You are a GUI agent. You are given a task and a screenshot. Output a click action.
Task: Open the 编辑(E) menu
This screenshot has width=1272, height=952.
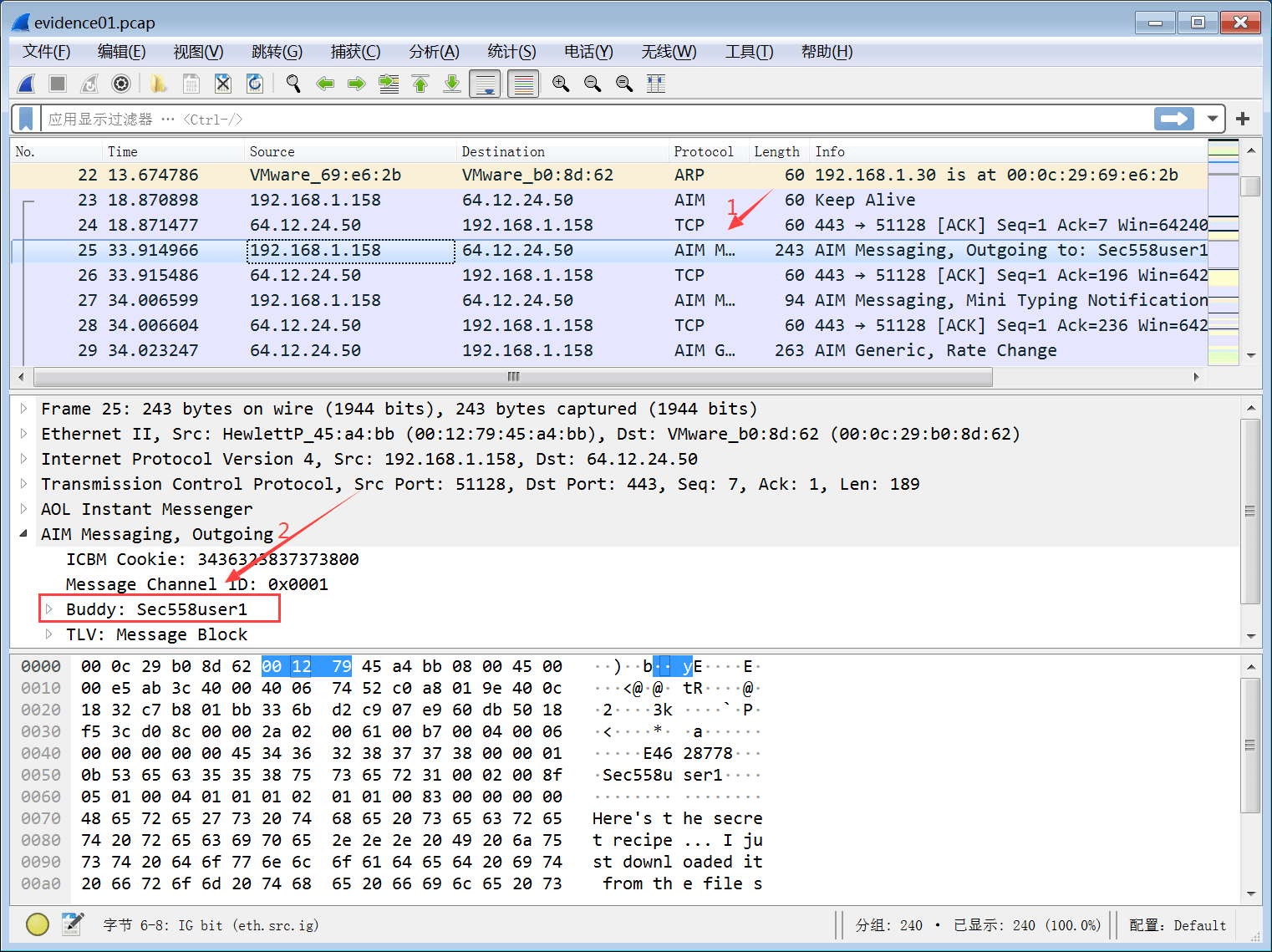pyautogui.click(x=122, y=52)
